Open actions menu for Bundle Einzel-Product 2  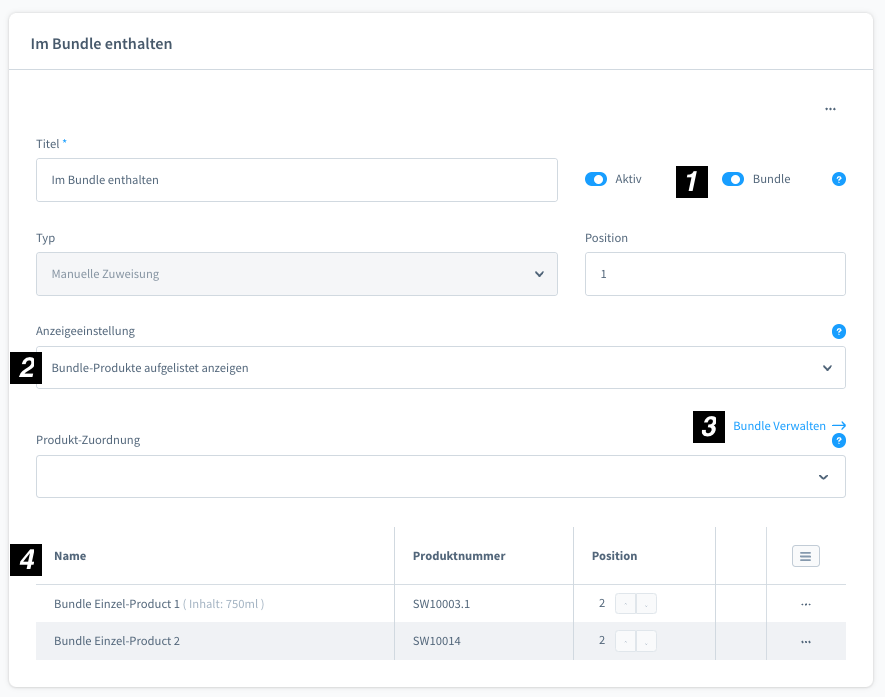[805, 642]
